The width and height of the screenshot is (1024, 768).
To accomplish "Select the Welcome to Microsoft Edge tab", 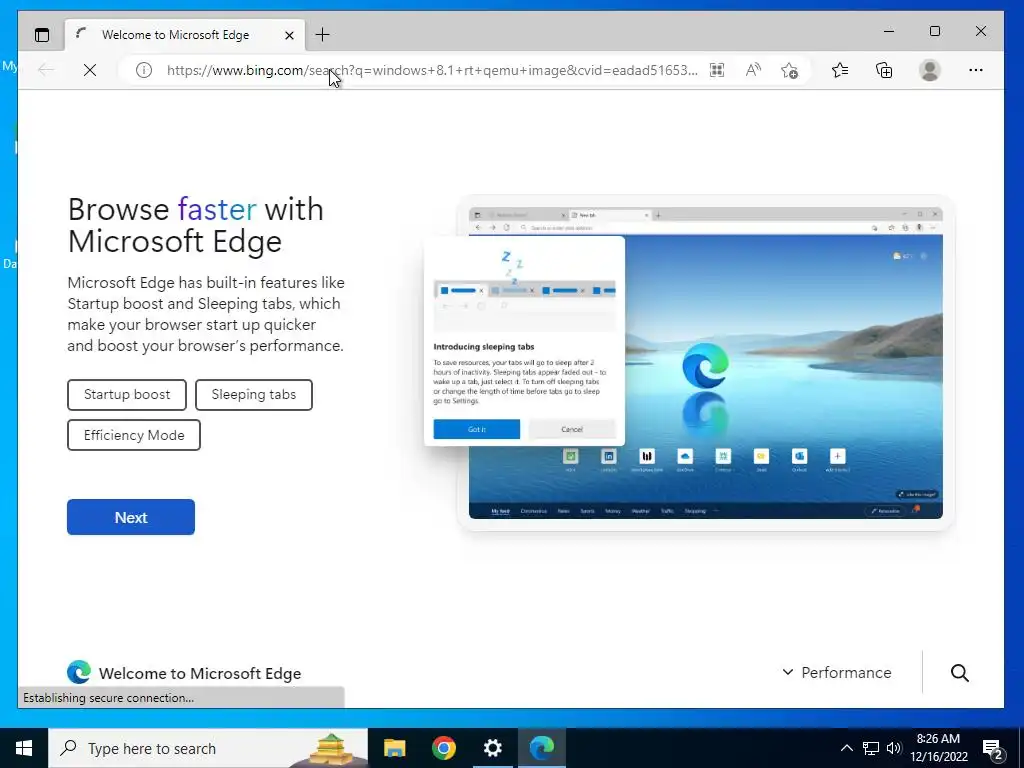I will click(184, 35).
